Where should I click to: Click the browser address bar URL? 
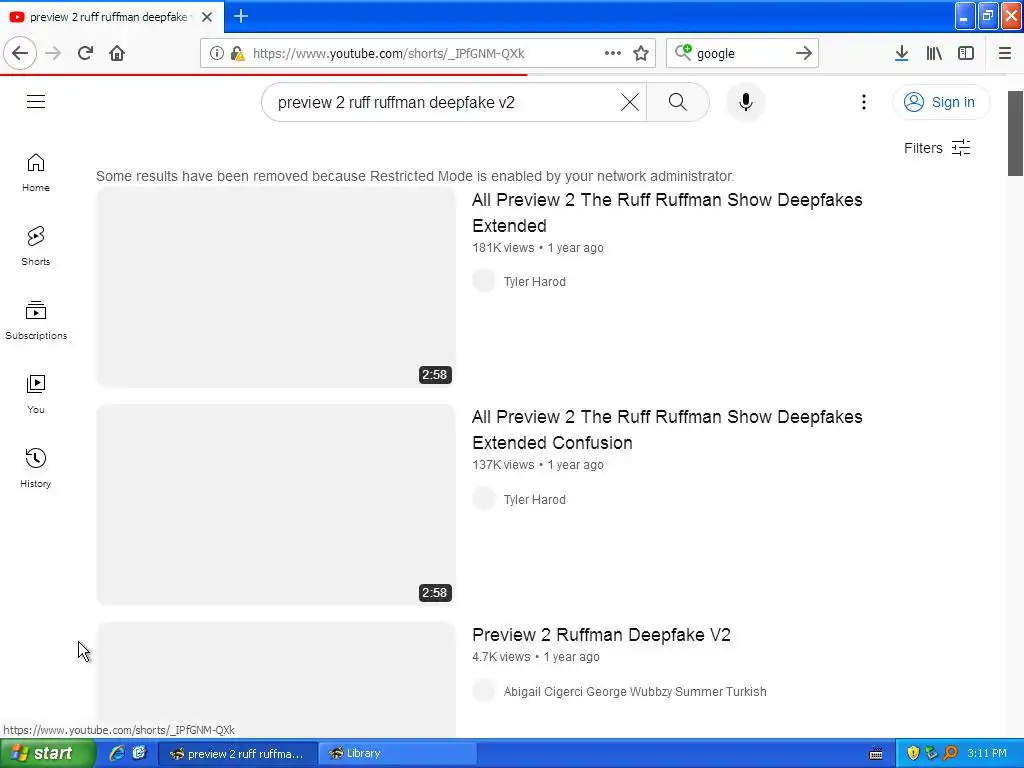click(x=388, y=54)
